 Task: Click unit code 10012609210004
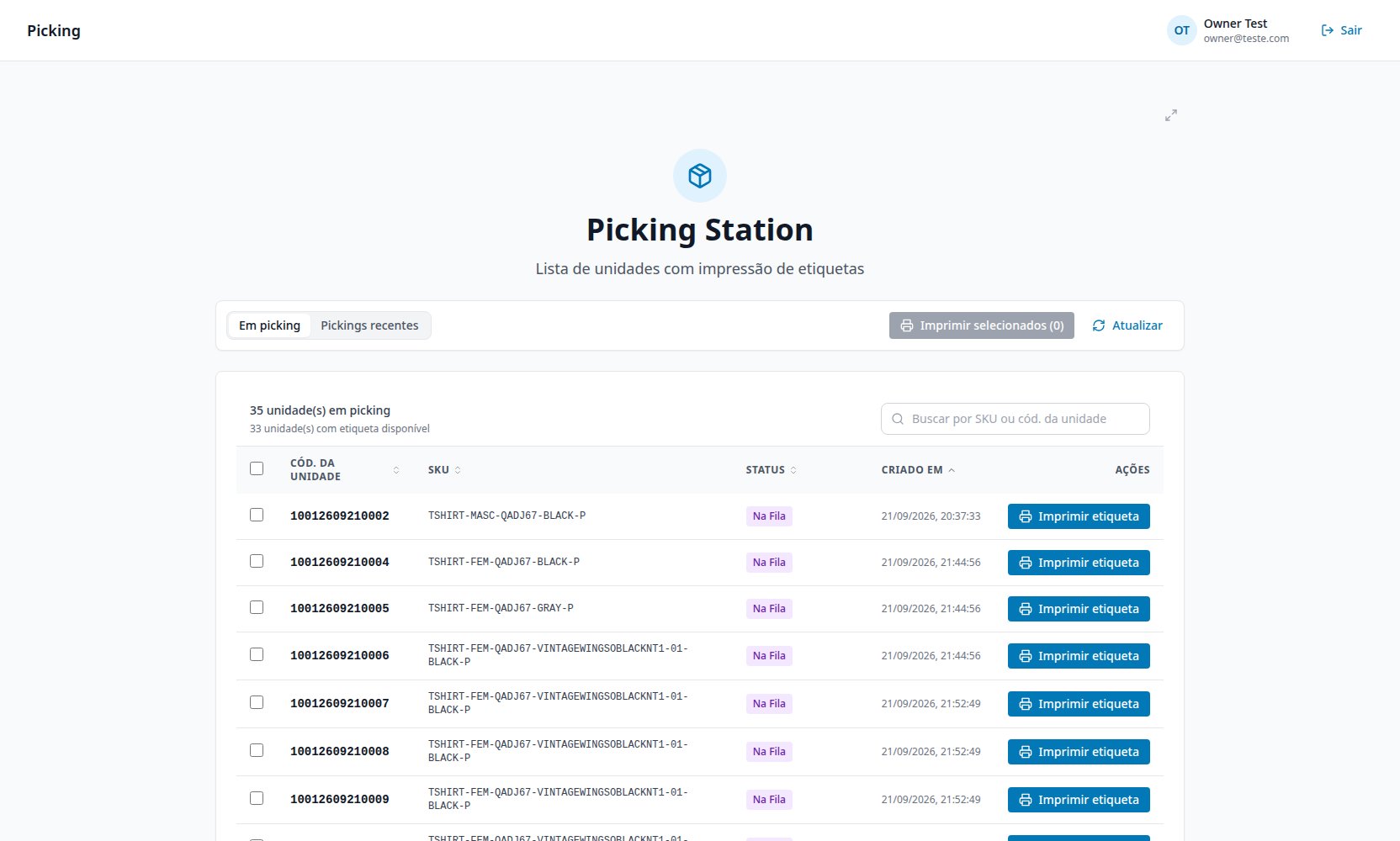click(340, 563)
